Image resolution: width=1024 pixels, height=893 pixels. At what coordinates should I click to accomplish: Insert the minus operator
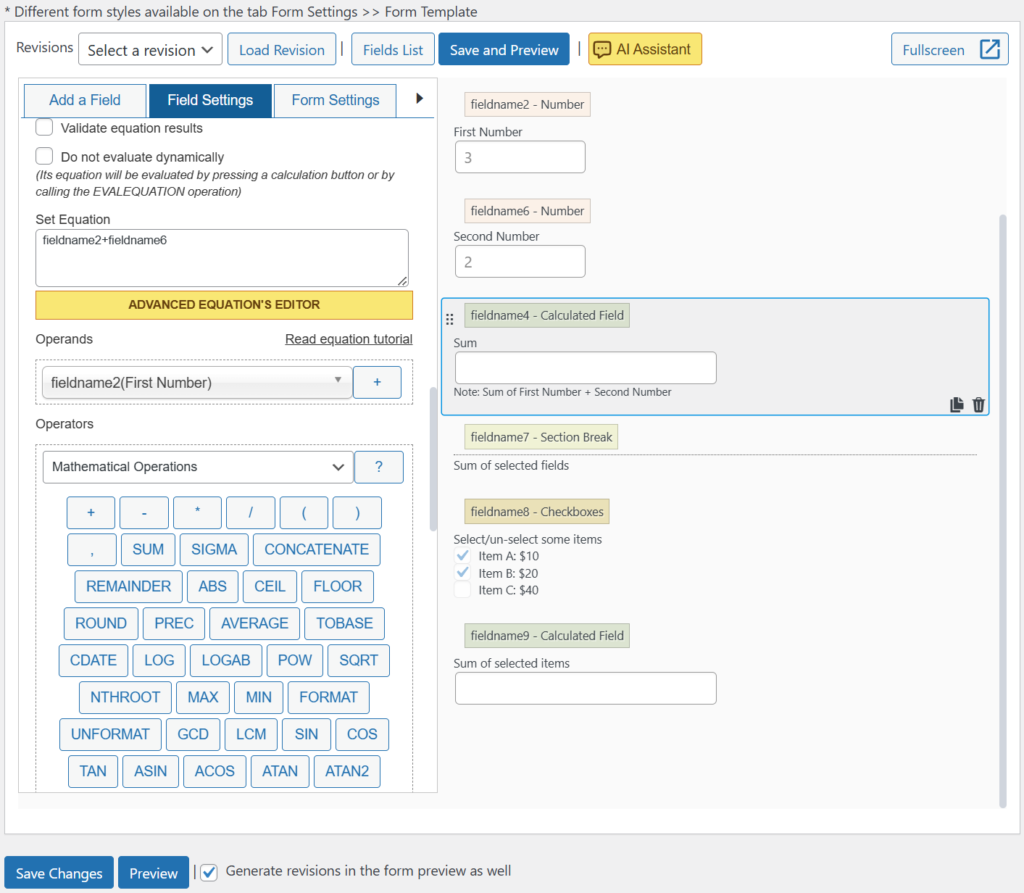[x=144, y=513]
